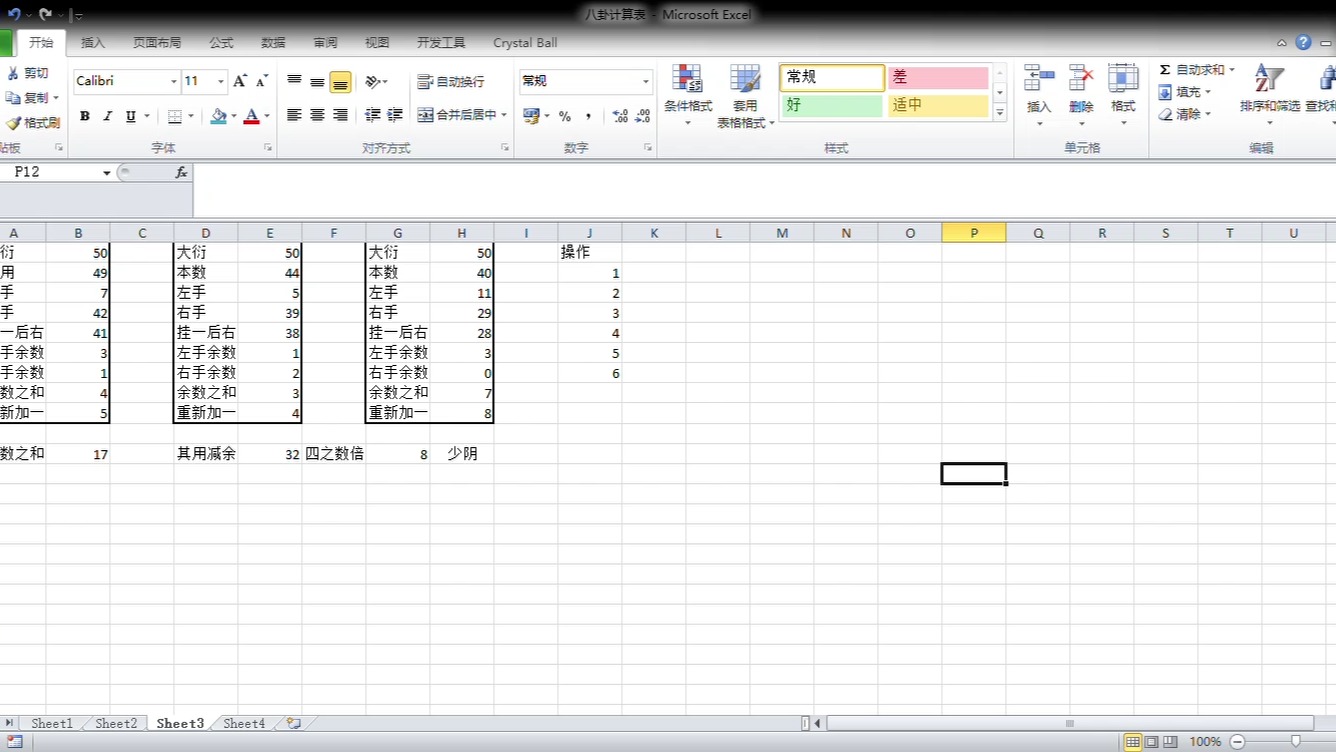Image resolution: width=1336 pixels, height=752 pixels.
Task: Click the horizontal scrollbar thumb
Action: pos(1070,723)
